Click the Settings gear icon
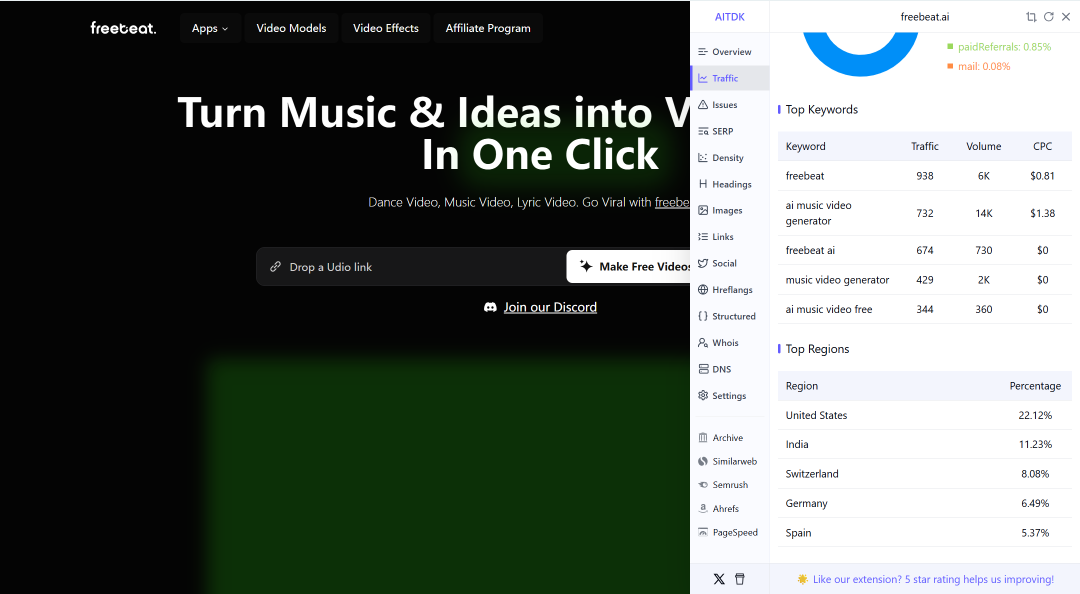This screenshot has height=594, width=1080. point(703,396)
